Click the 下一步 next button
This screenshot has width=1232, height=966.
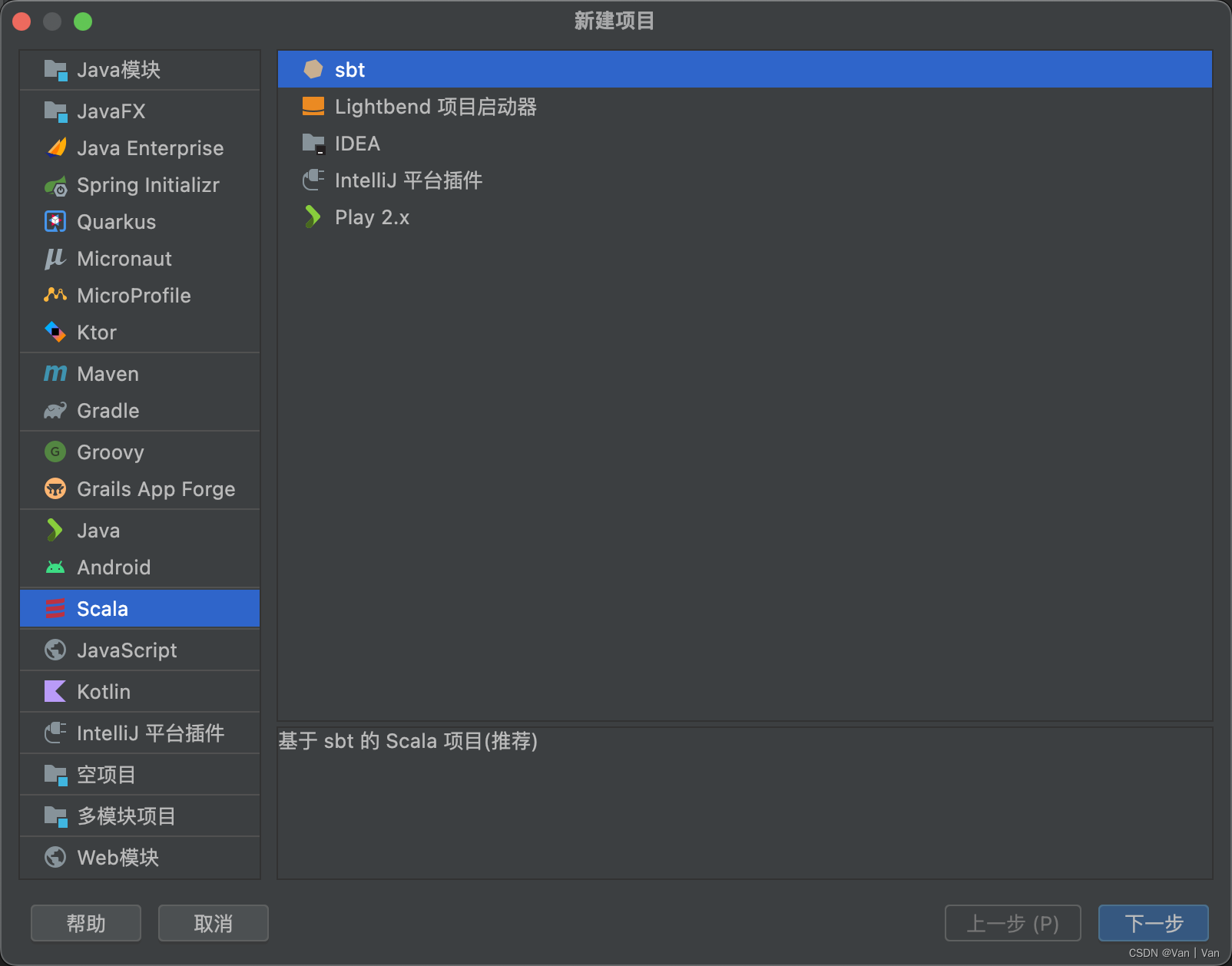tap(1154, 923)
